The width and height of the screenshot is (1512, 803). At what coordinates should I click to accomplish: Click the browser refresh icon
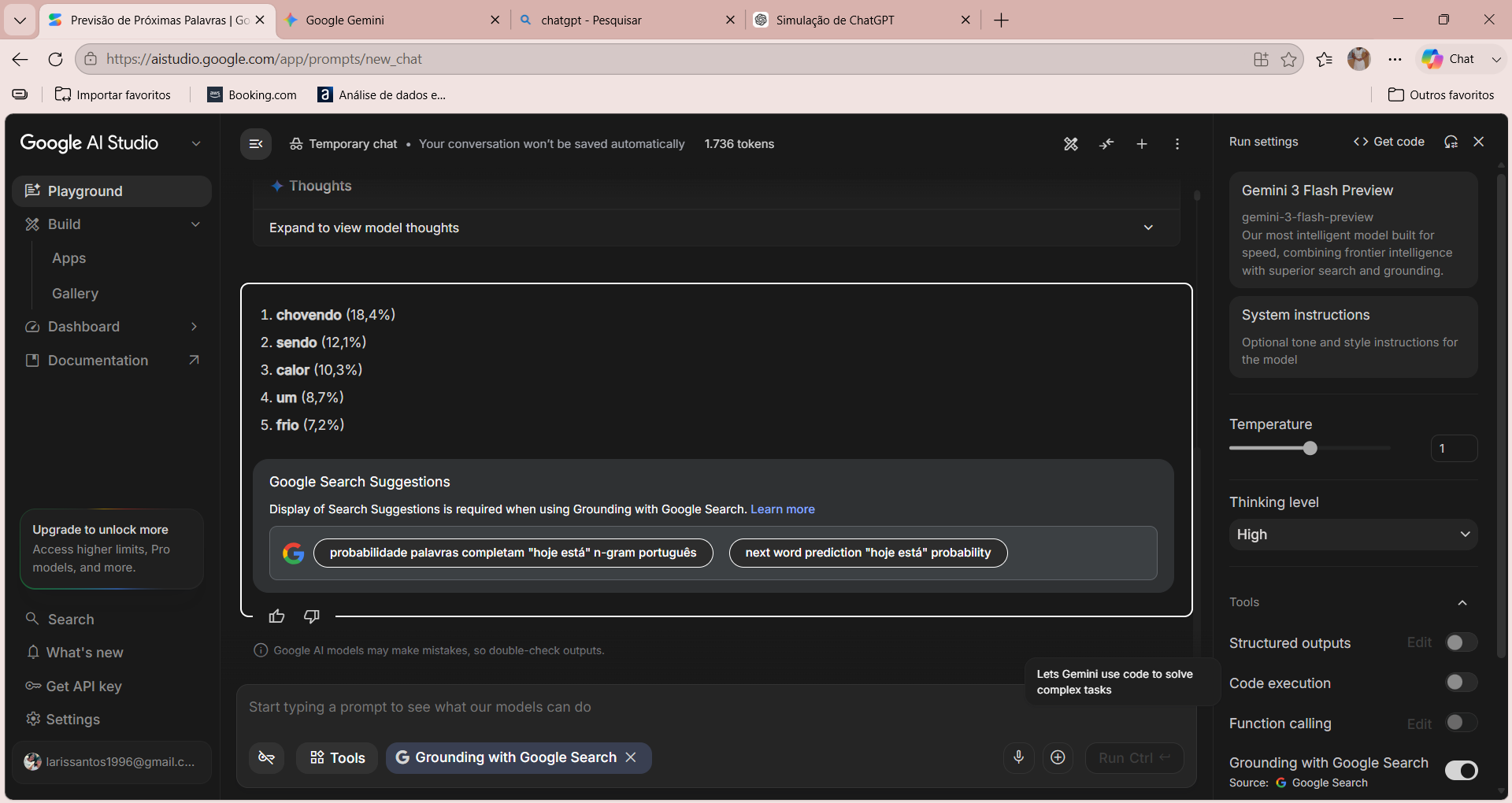point(55,59)
